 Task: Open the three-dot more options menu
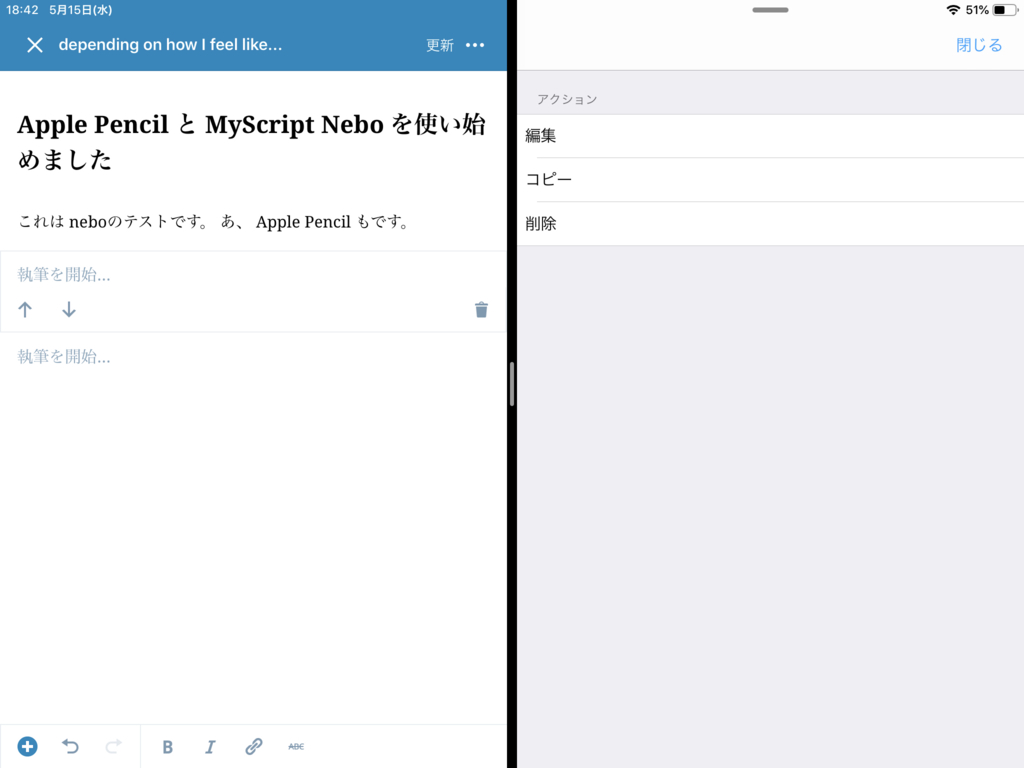coord(475,45)
